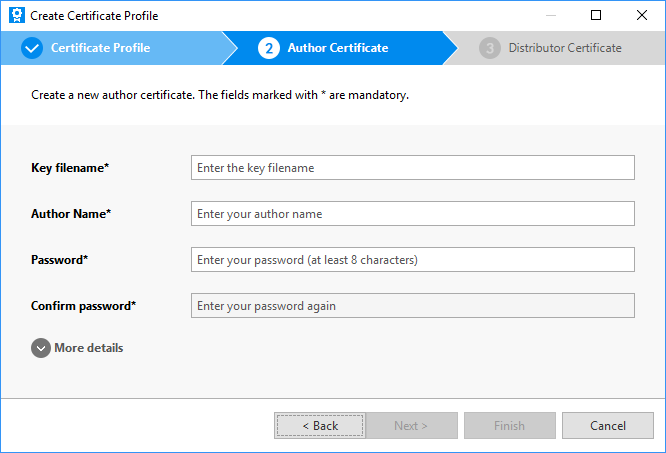This screenshot has width=666, height=453.
Task: Click the Confirm password field
Action: point(412,306)
